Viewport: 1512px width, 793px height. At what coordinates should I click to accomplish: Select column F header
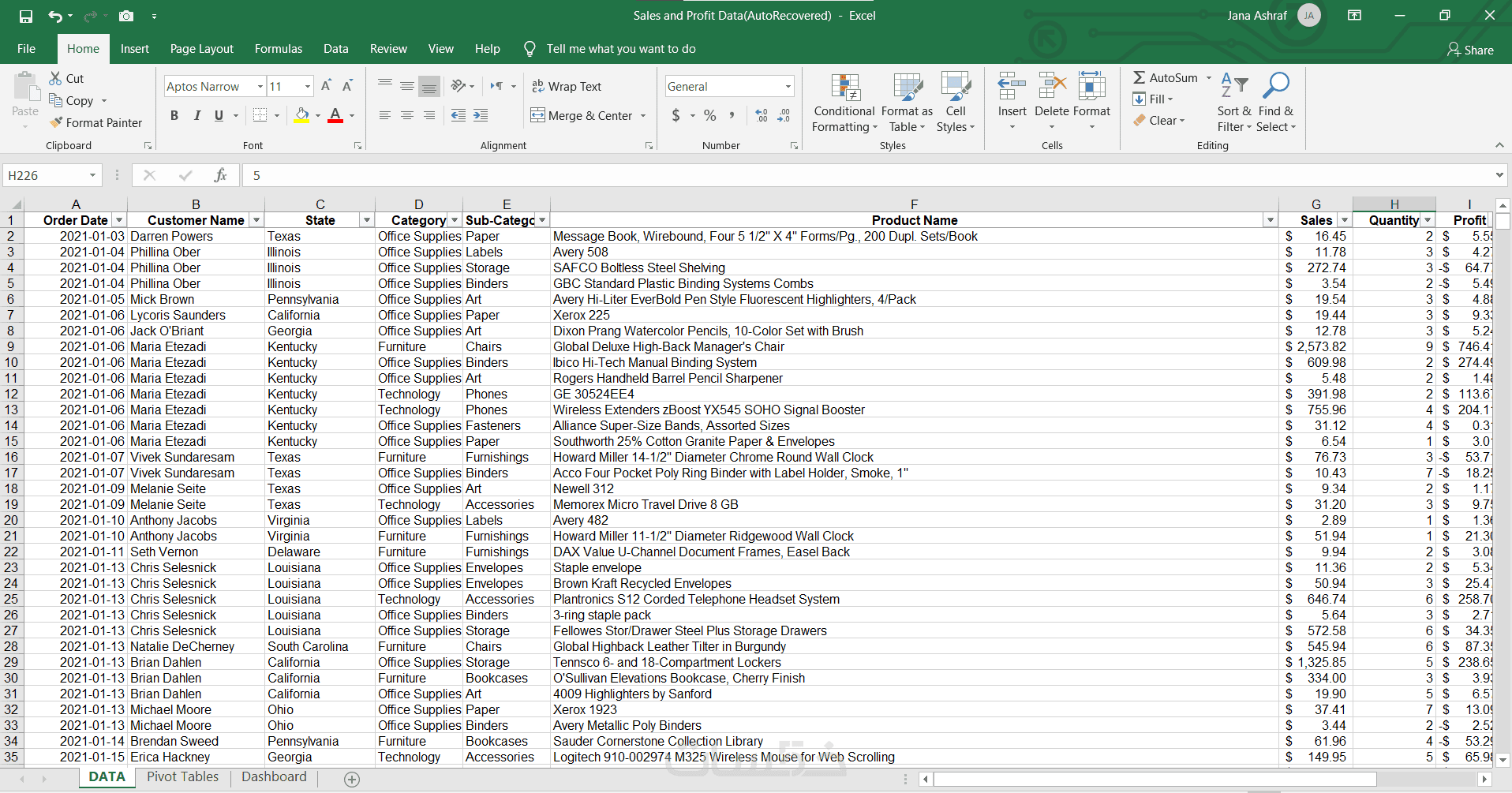pos(914,204)
